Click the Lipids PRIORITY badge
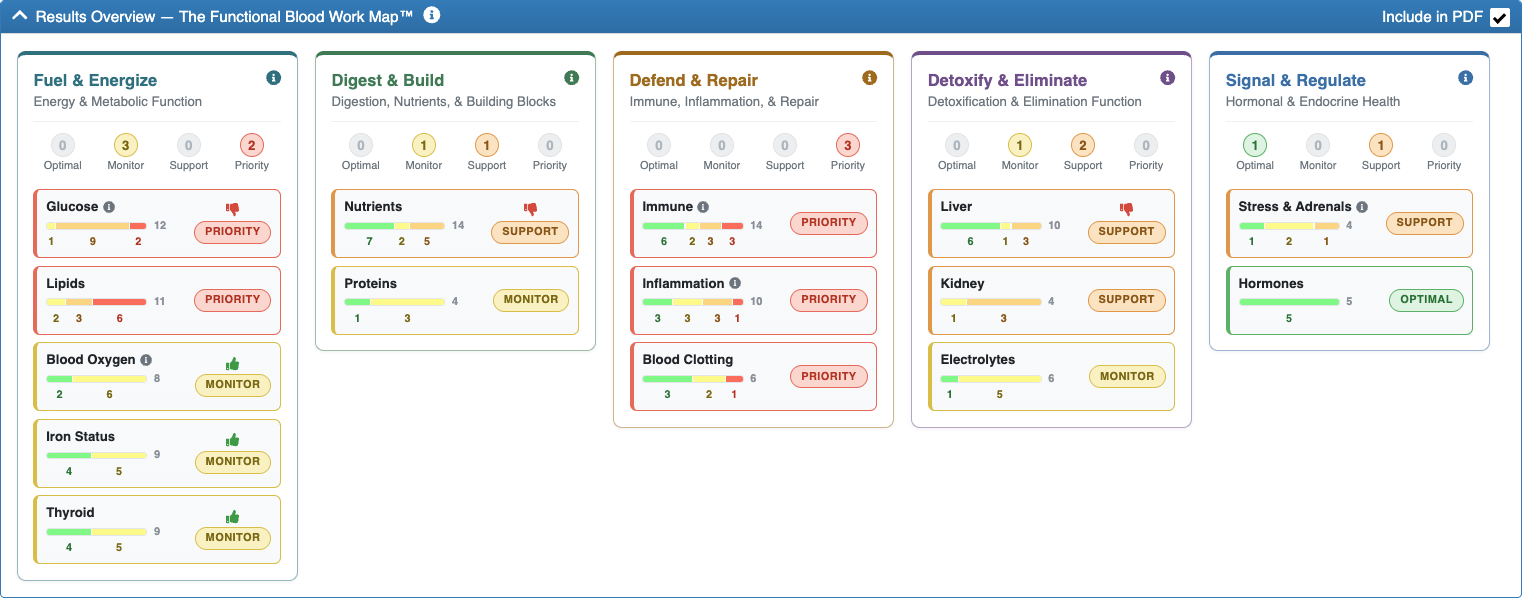This screenshot has width=1522, height=598. click(x=233, y=299)
